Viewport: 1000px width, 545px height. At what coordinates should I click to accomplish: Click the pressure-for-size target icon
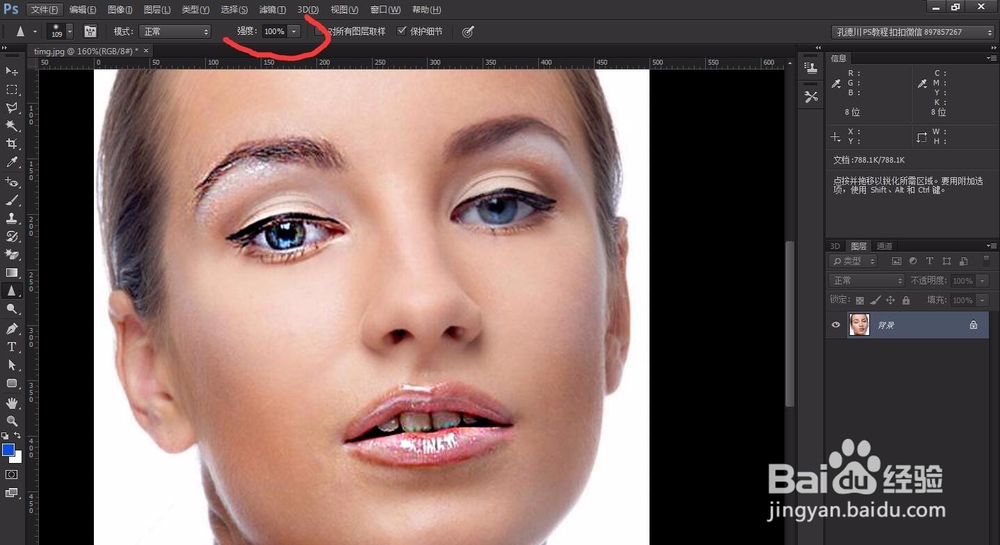(x=467, y=31)
